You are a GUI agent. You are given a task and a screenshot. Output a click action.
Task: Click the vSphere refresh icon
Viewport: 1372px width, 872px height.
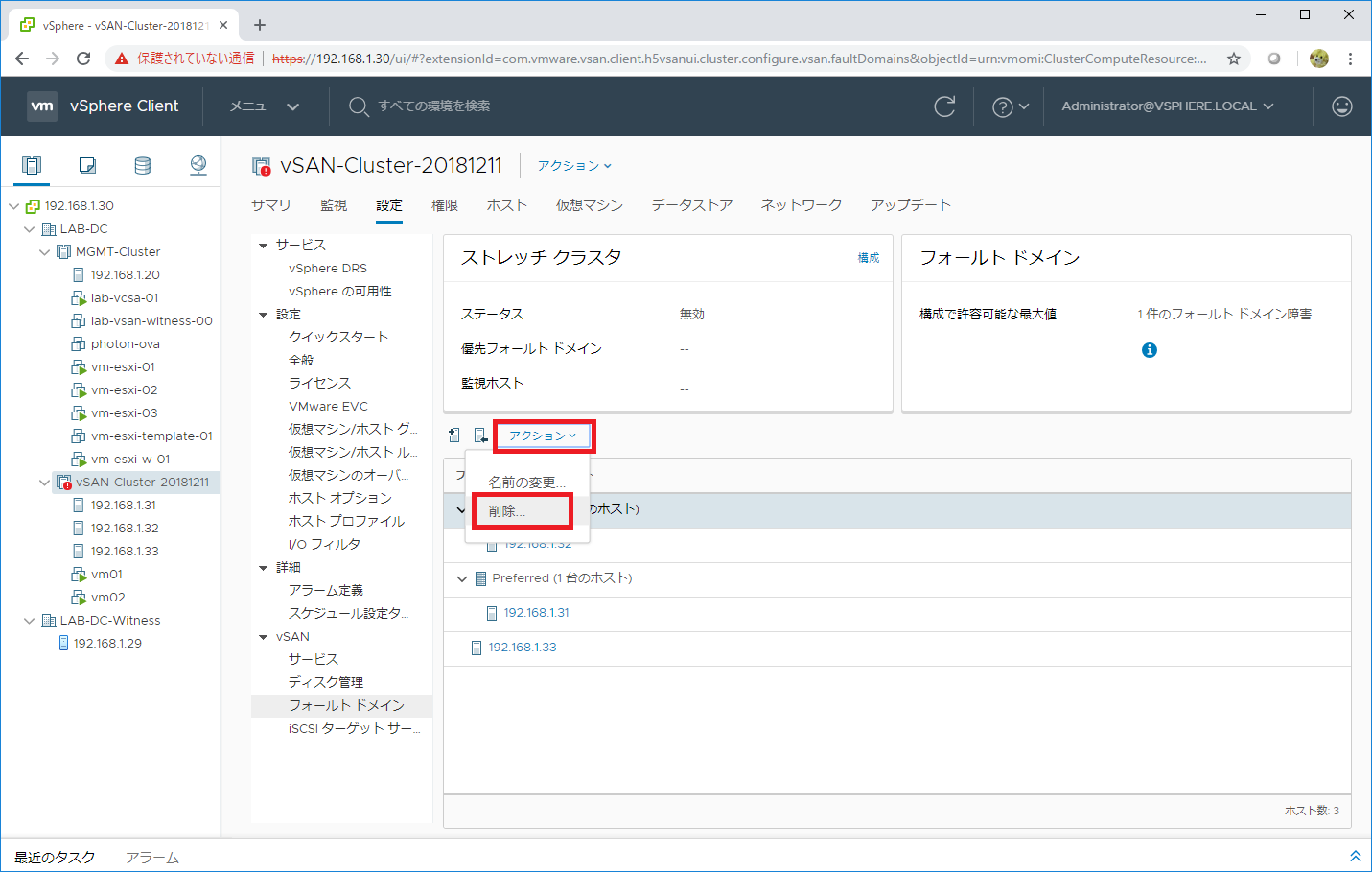point(944,106)
